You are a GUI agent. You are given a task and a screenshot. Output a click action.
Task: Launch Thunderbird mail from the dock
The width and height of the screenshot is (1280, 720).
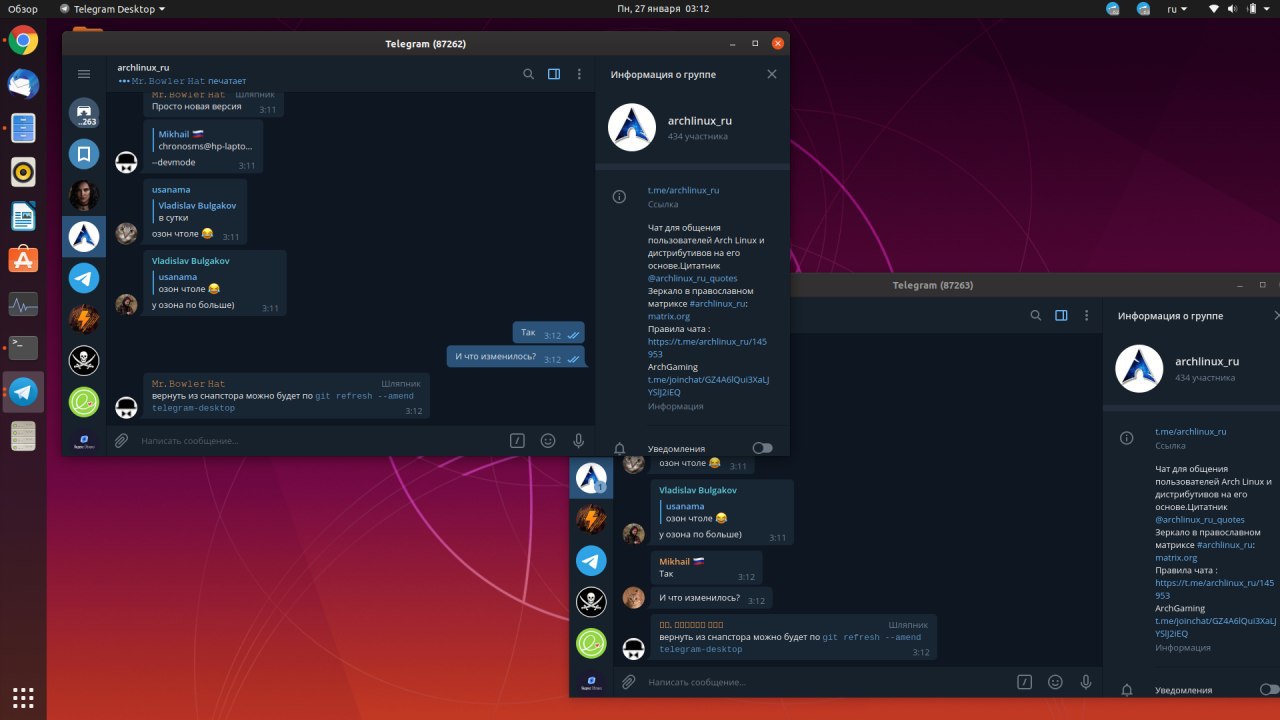click(23, 85)
